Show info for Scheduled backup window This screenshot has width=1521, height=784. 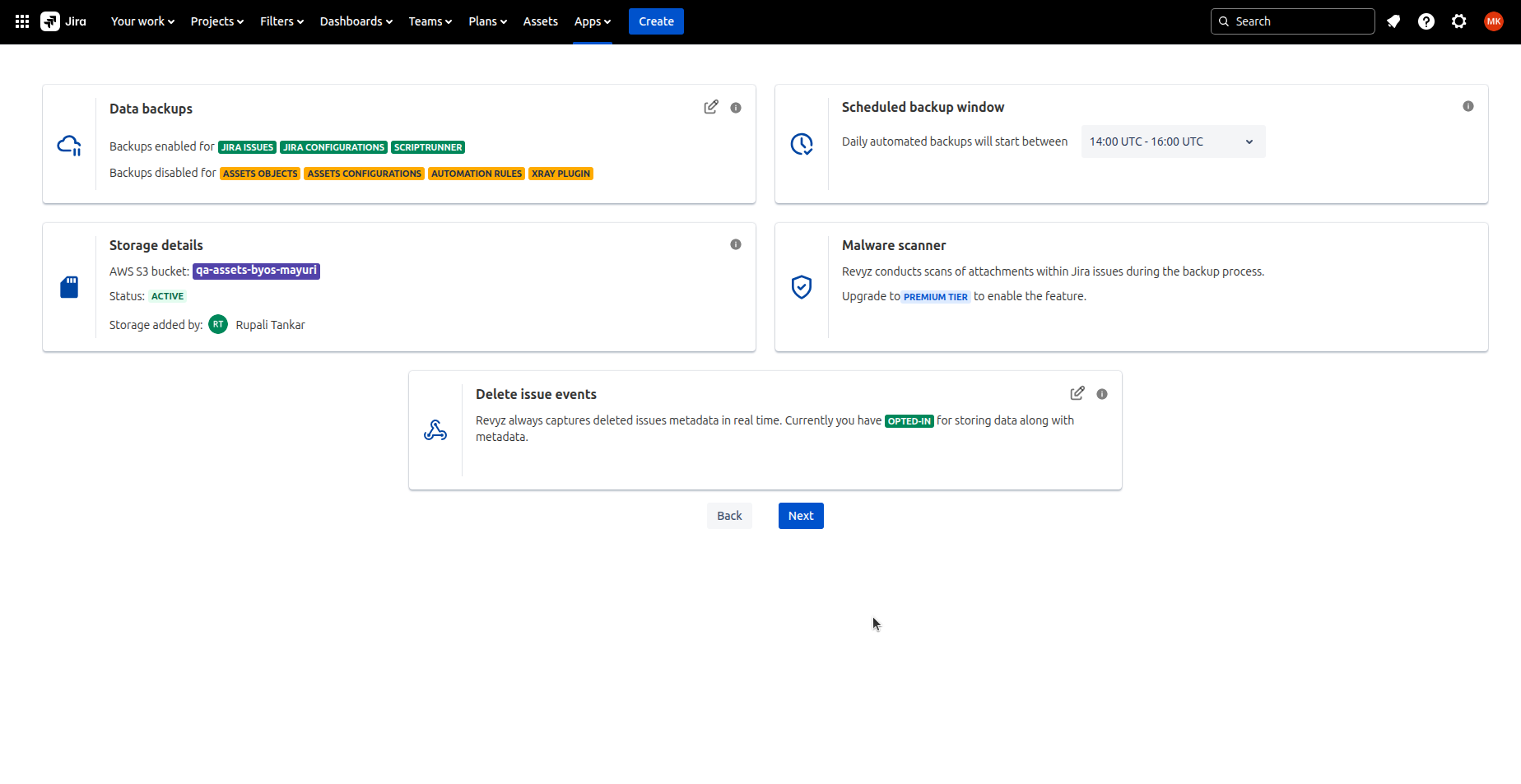(x=1468, y=106)
